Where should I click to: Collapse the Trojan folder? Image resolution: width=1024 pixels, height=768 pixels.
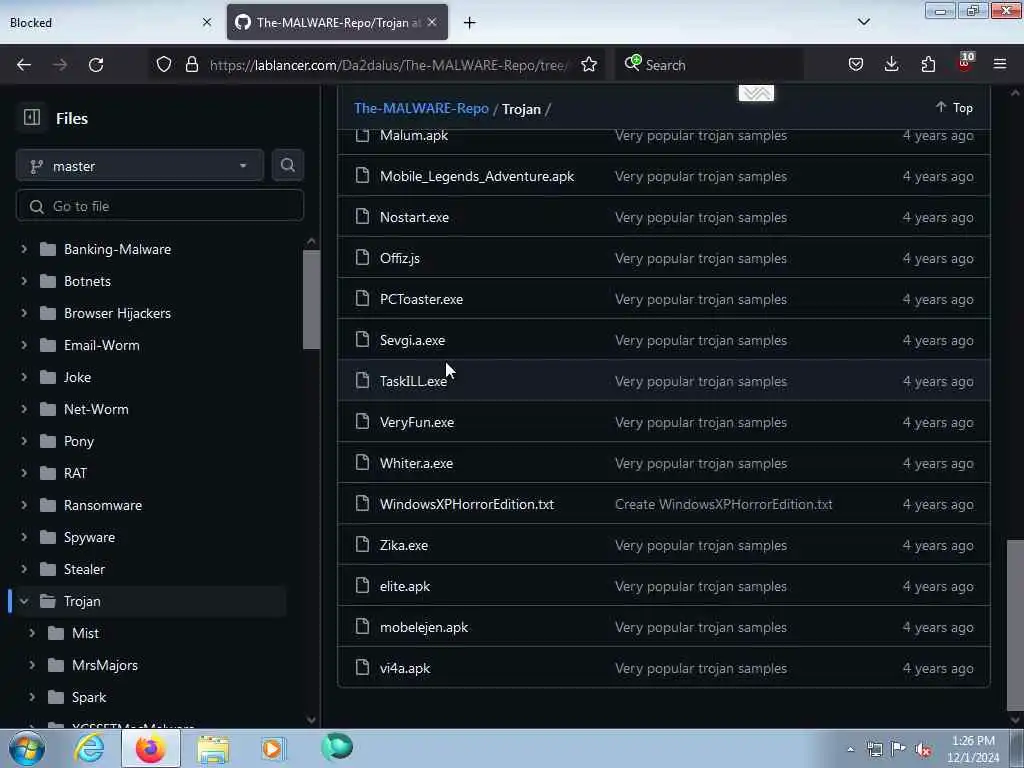24,601
